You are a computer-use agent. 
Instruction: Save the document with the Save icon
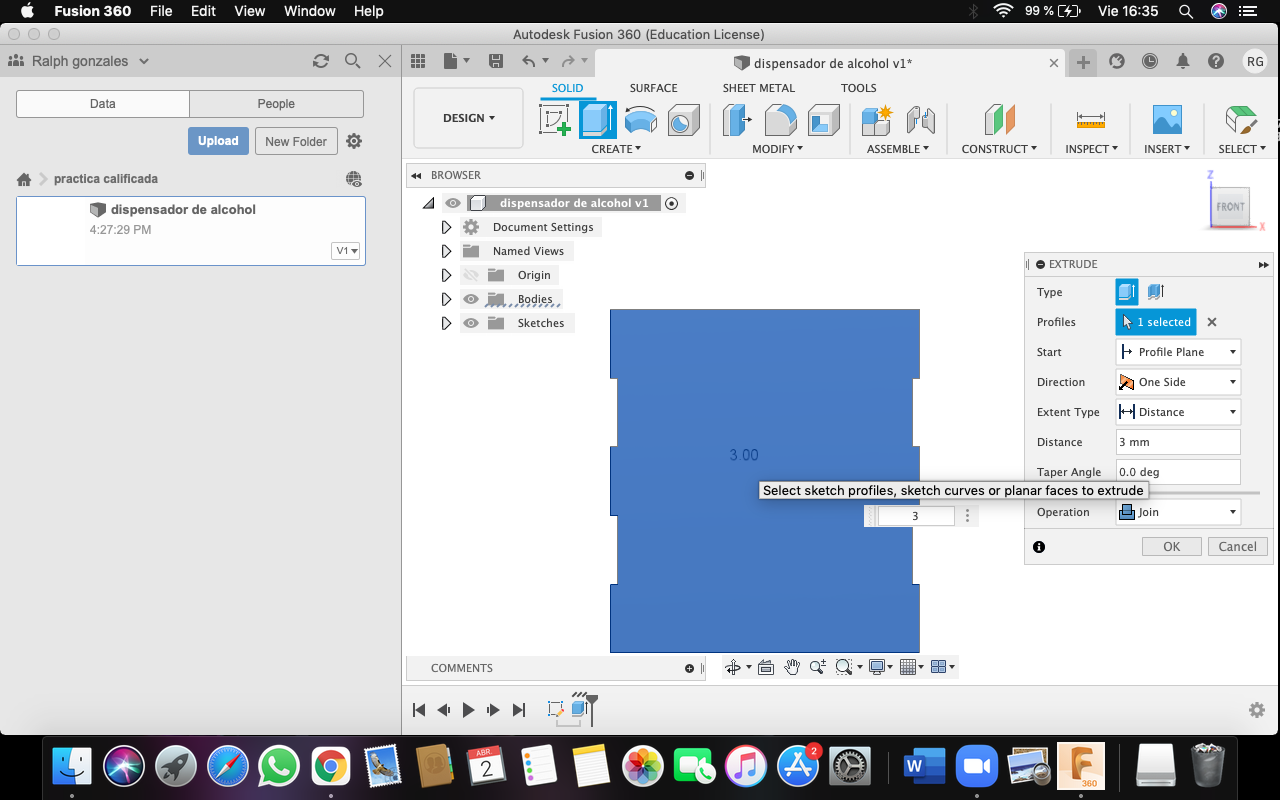click(495, 61)
